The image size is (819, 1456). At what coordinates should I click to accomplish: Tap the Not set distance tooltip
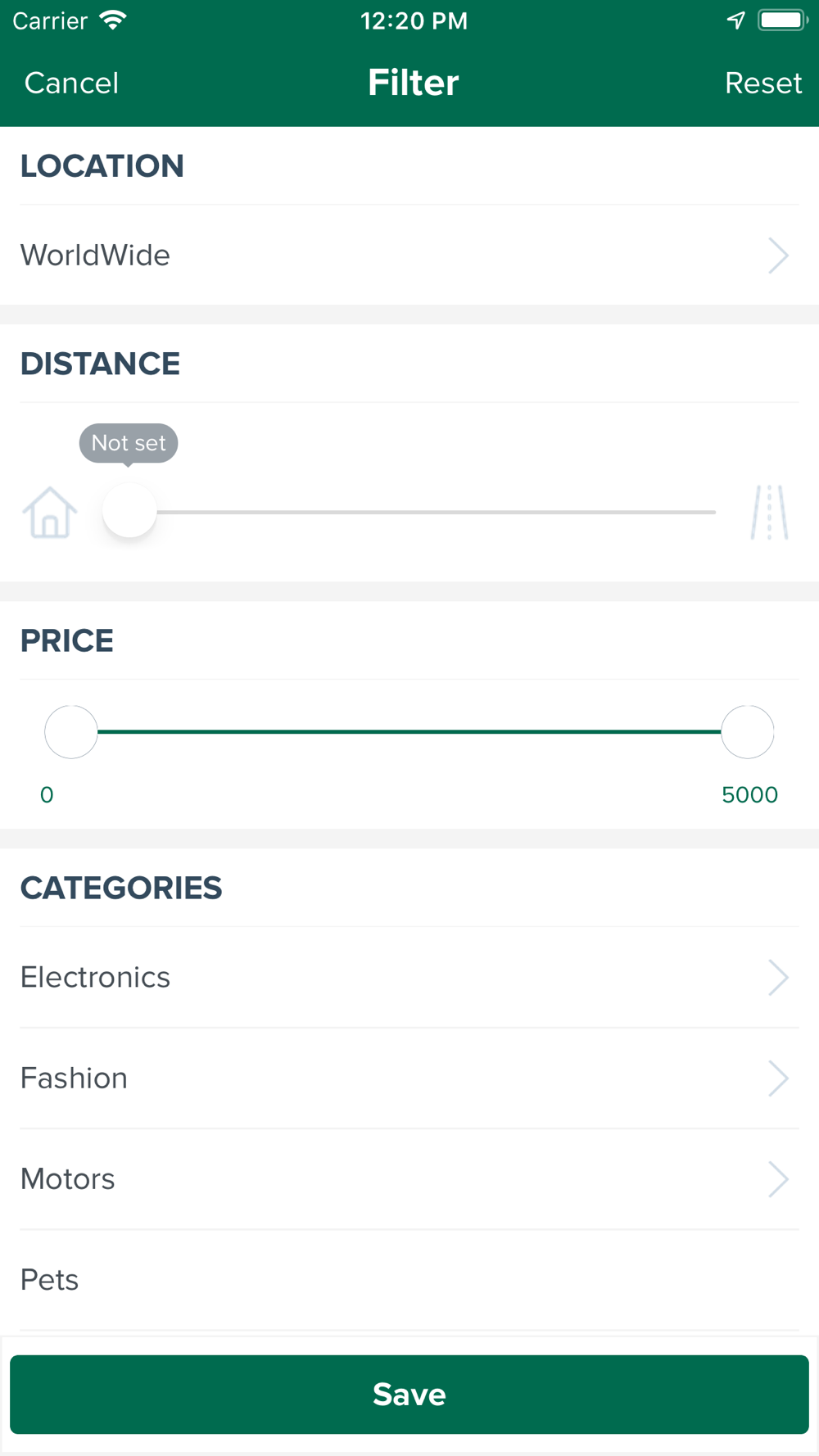(x=129, y=444)
